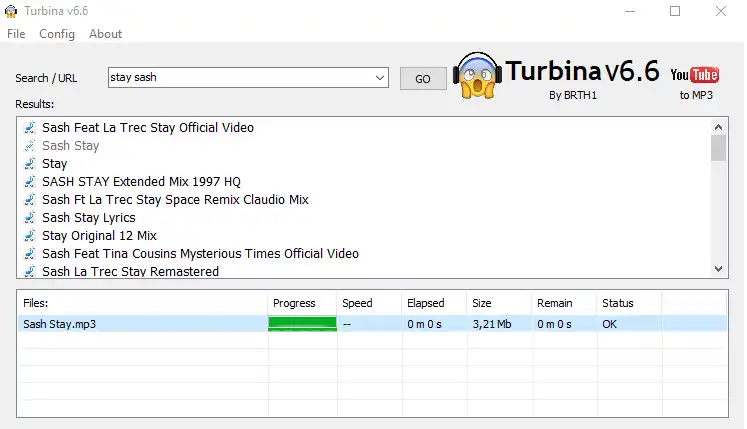Open the File menu

tap(16, 34)
